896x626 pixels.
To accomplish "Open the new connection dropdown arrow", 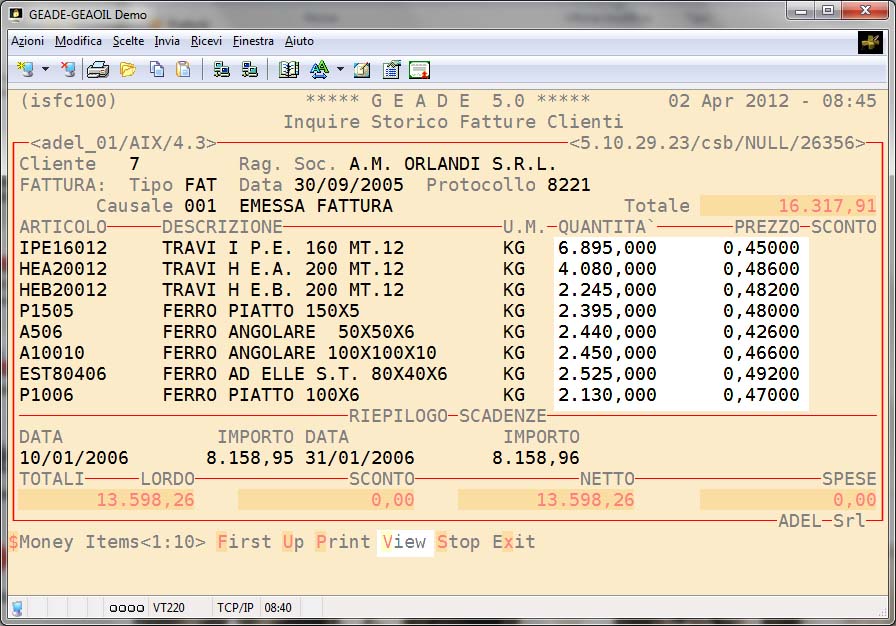I will tap(45, 70).
